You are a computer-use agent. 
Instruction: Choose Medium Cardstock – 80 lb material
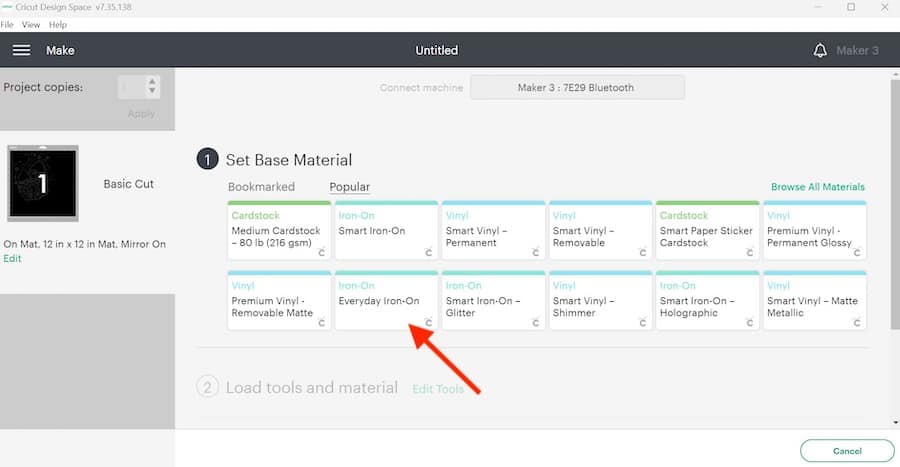click(279, 231)
